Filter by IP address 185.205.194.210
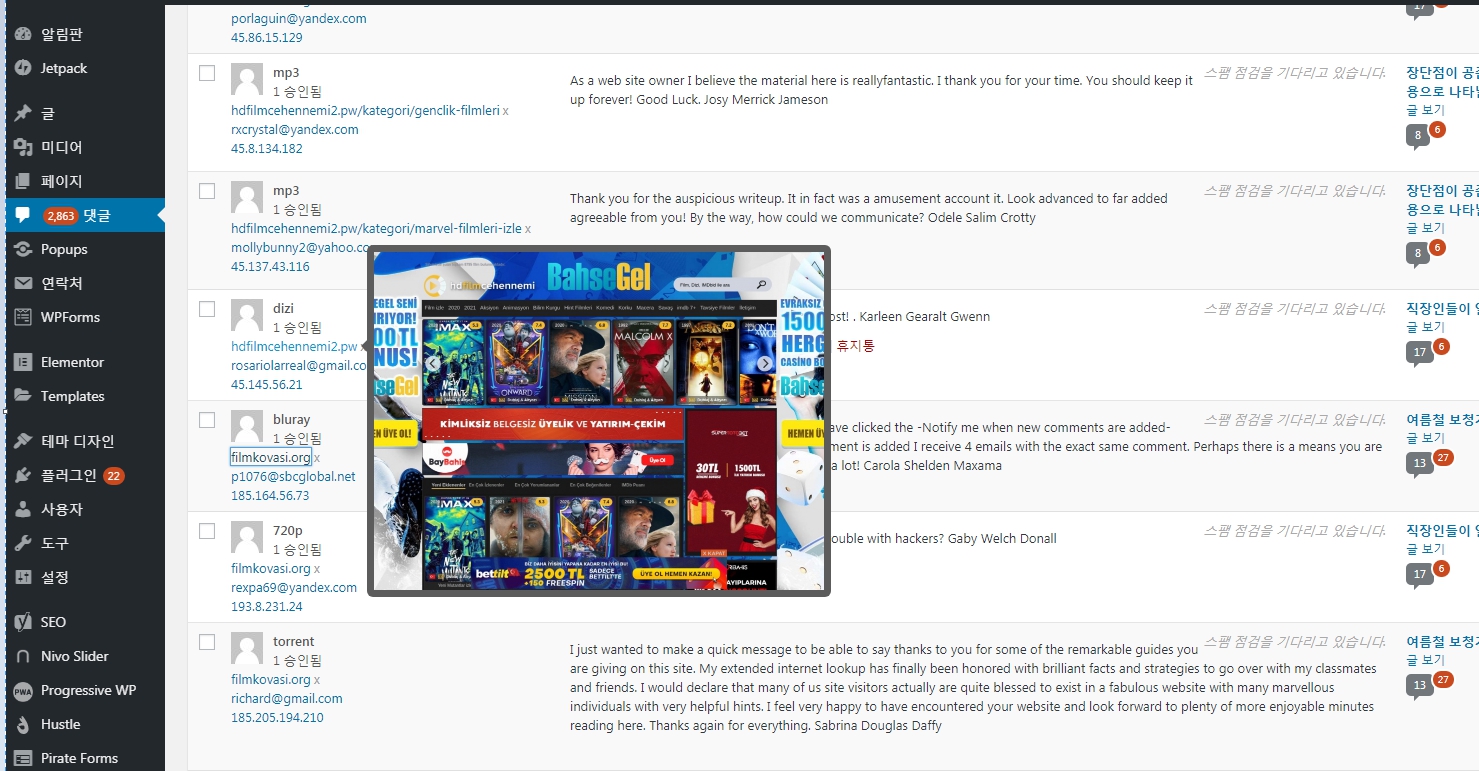Screen dimensions: 1479x771 click(x=277, y=718)
